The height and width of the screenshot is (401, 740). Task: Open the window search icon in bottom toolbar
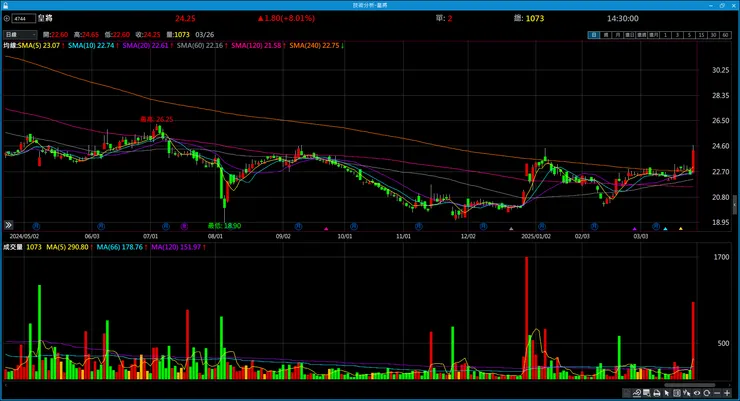pos(647,393)
